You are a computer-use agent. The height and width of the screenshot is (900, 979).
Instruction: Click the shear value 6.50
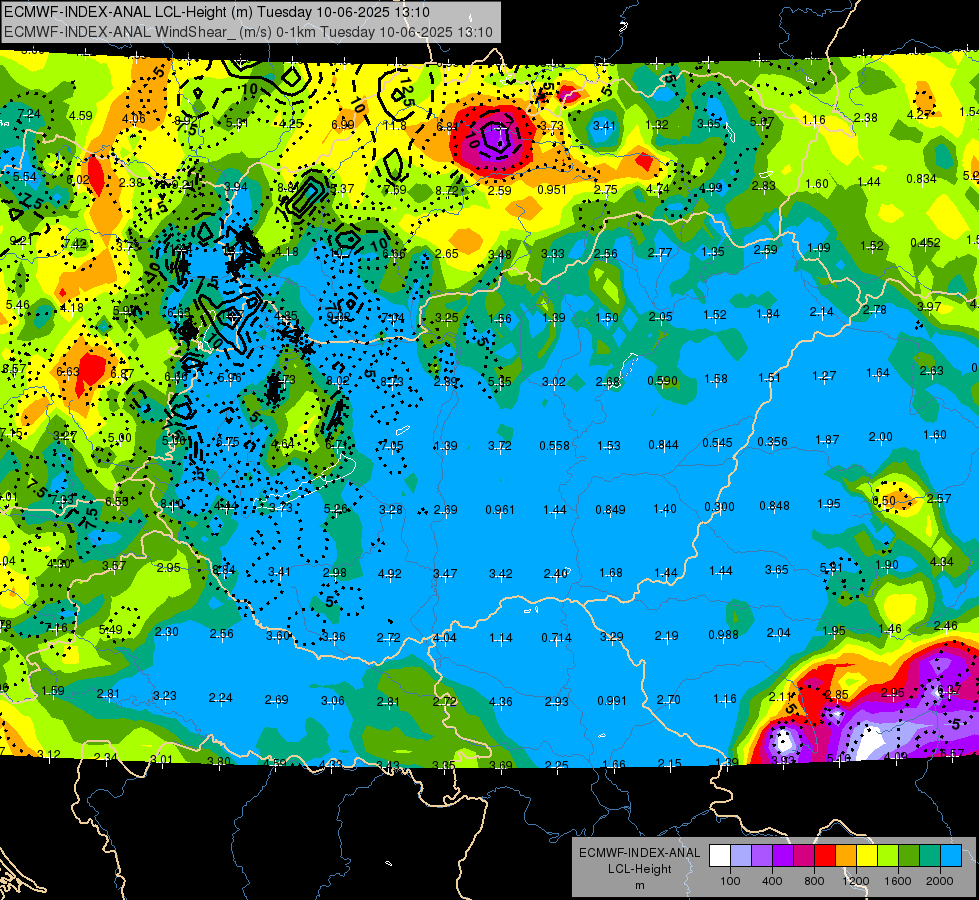pyautogui.click(x=883, y=500)
